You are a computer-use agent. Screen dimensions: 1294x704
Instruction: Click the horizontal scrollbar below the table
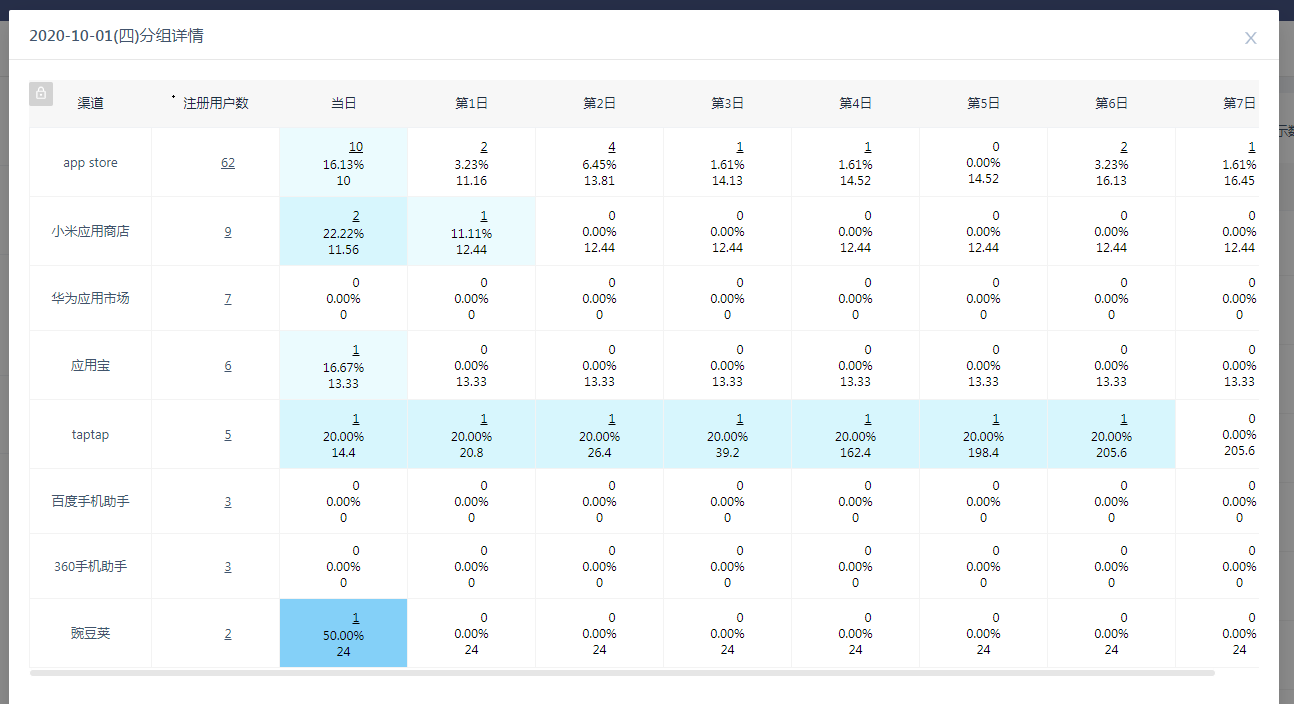tap(622, 673)
